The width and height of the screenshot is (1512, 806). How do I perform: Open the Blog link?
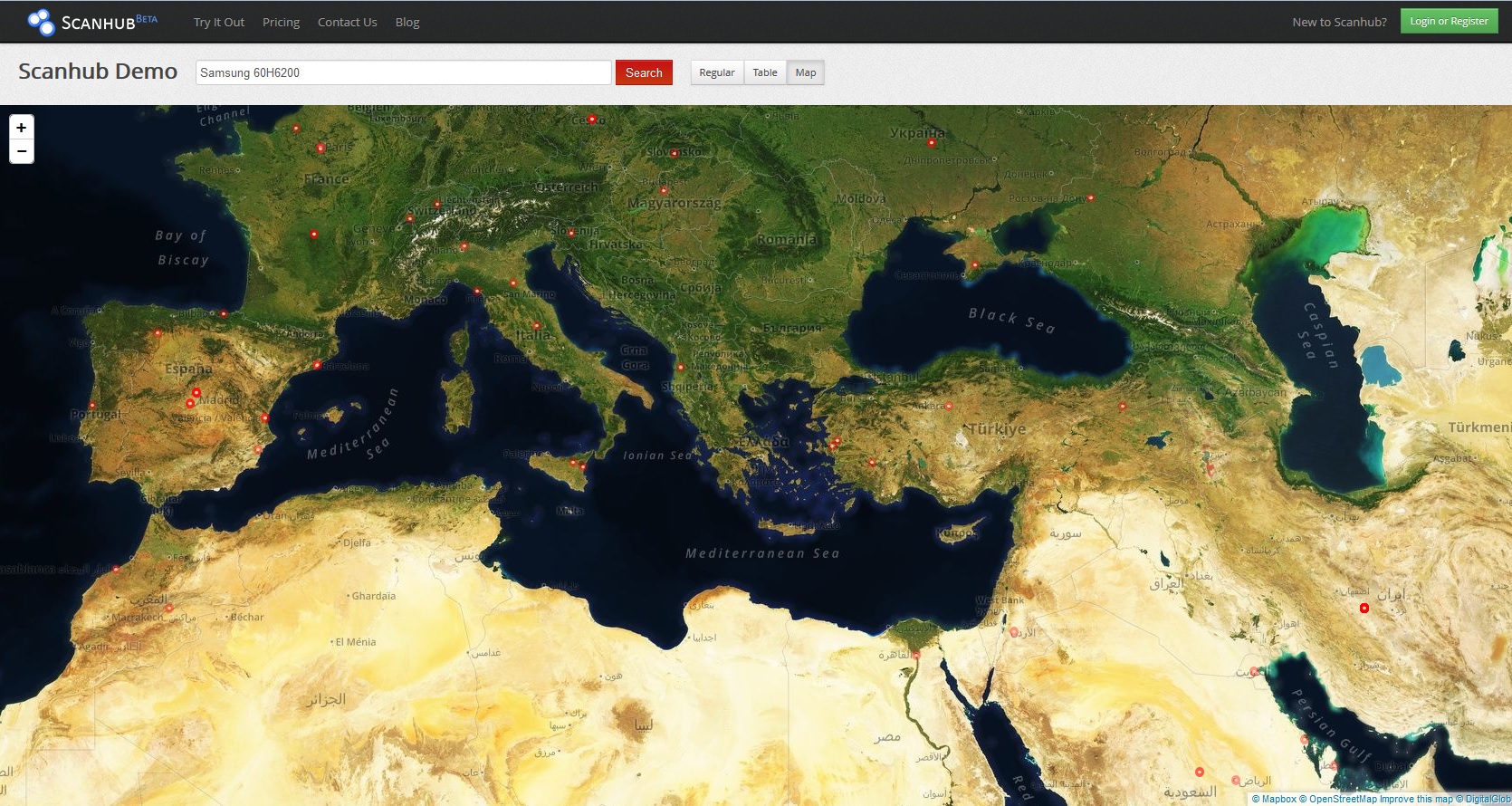pyautogui.click(x=407, y=22)
